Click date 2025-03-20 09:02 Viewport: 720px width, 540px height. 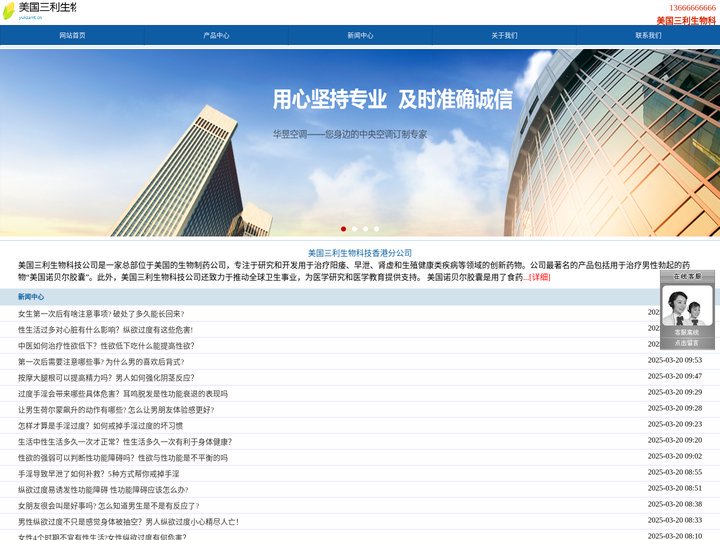675,457
